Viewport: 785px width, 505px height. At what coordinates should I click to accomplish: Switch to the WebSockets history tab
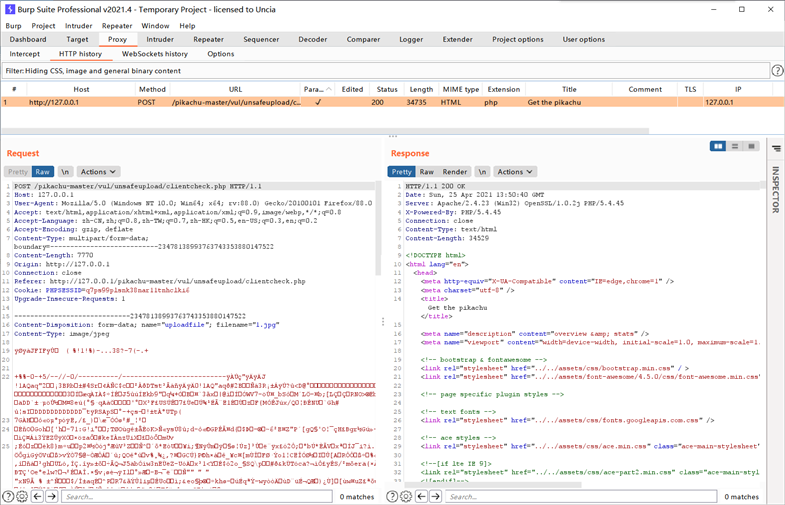click(x=155, y=54)
